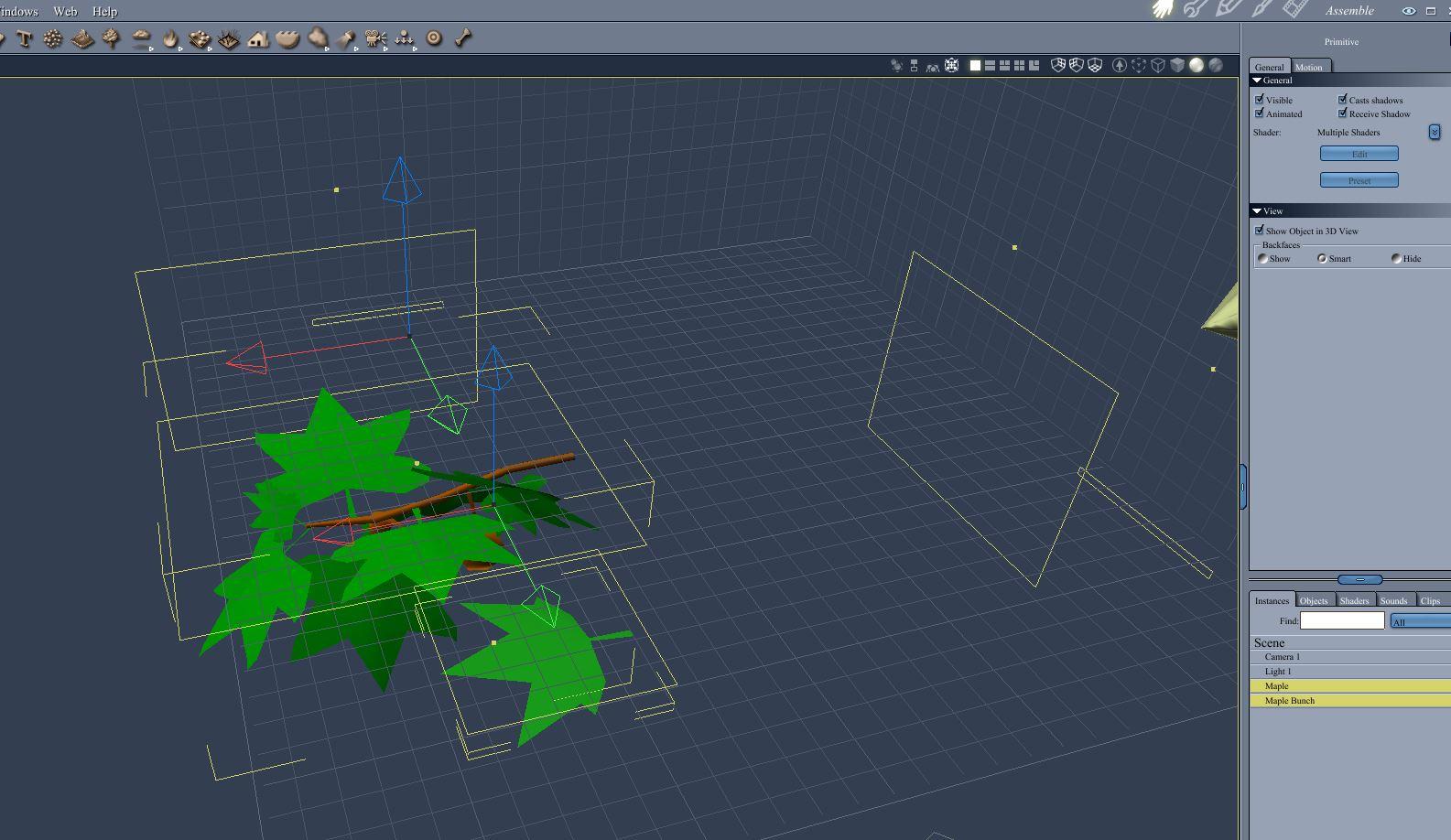Collapse the General section triangle
The height and width of the screenshot is (840, 1451).
click(x=1257, y=81)
